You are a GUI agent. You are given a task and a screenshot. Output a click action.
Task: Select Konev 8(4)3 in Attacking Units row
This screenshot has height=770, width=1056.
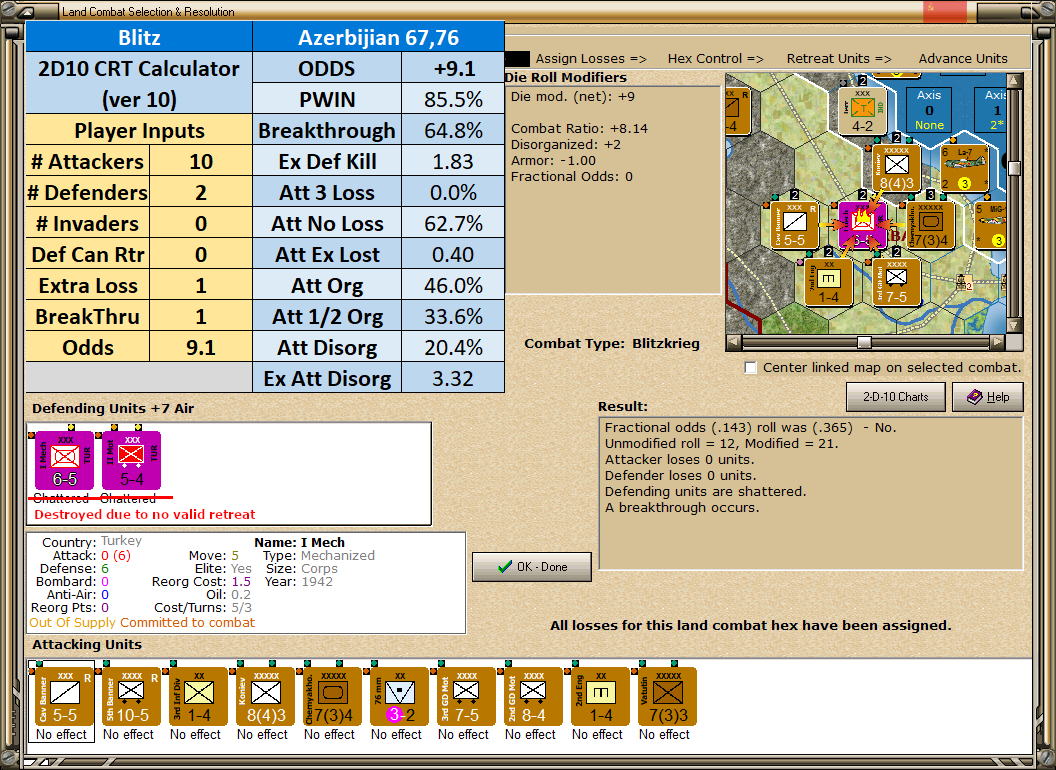click(265, 696)
